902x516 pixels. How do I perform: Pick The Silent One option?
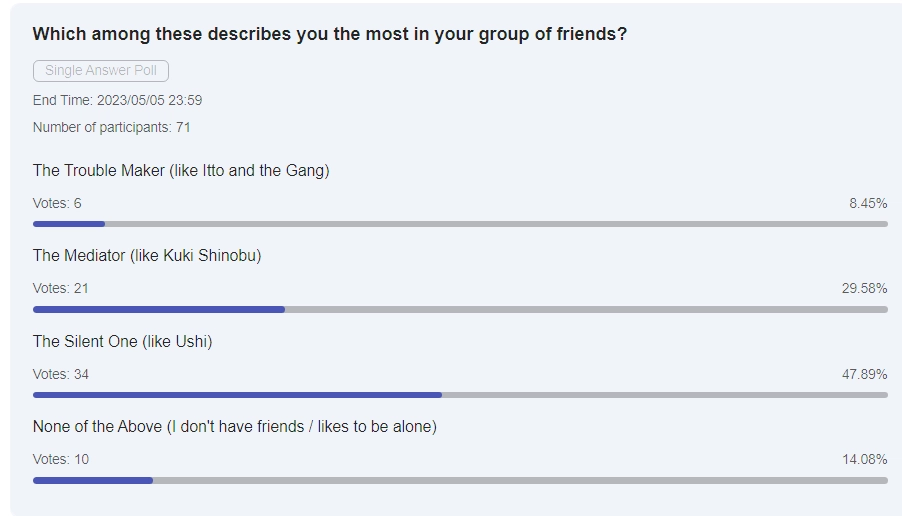pos(123,341)
